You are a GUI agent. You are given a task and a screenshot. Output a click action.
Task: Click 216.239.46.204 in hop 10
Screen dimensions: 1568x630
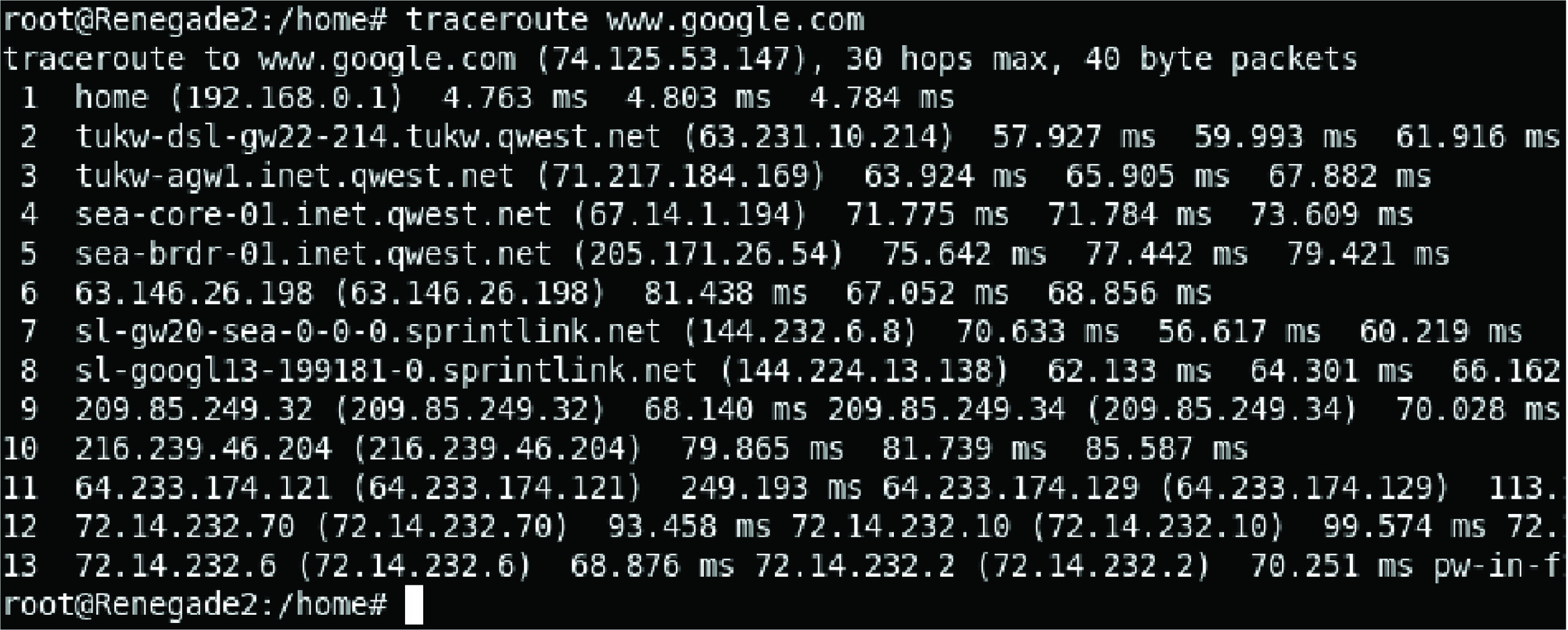coord(203,448)
